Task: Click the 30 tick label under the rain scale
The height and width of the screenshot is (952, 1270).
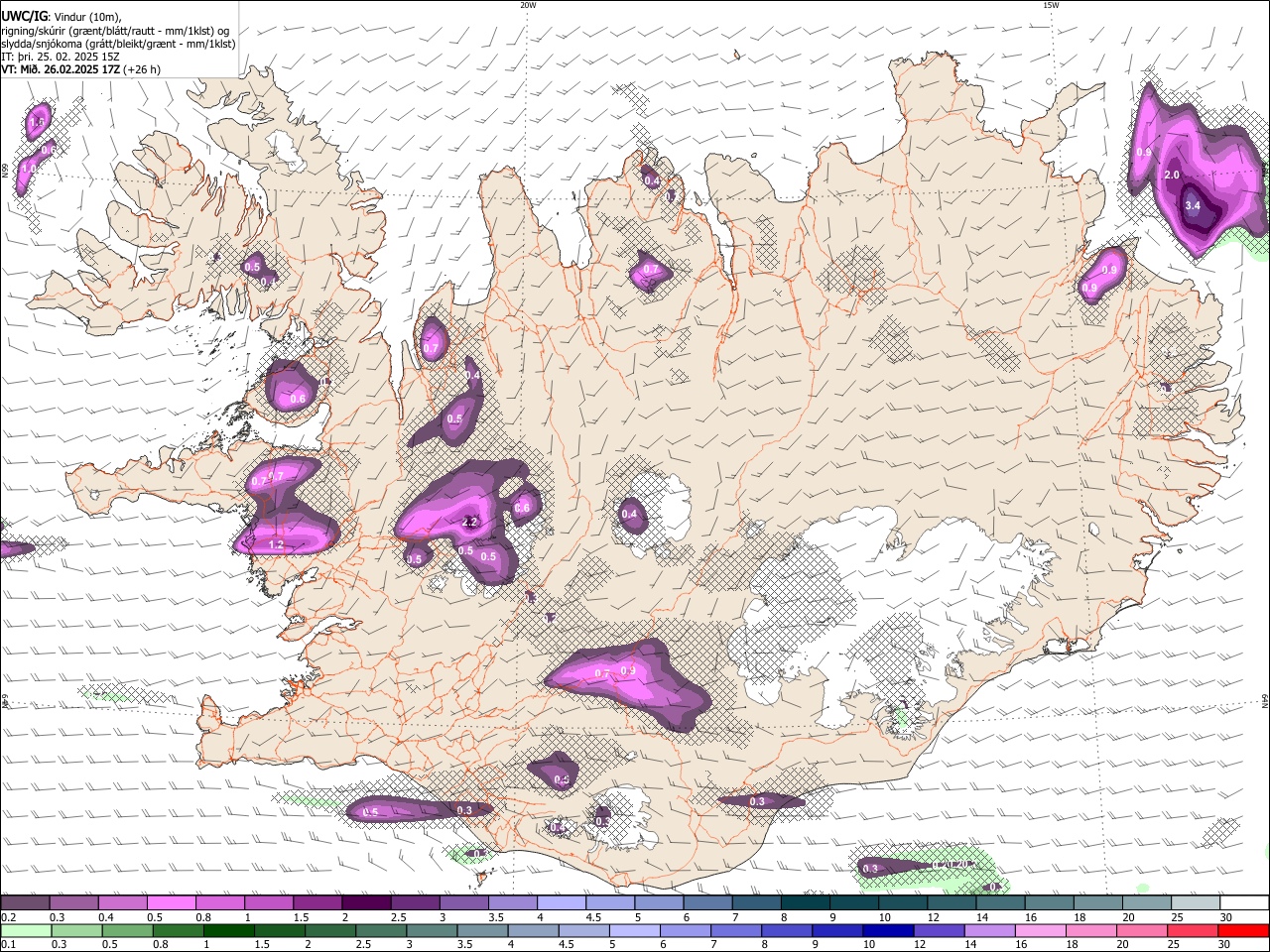Action: pos(1226,944)
